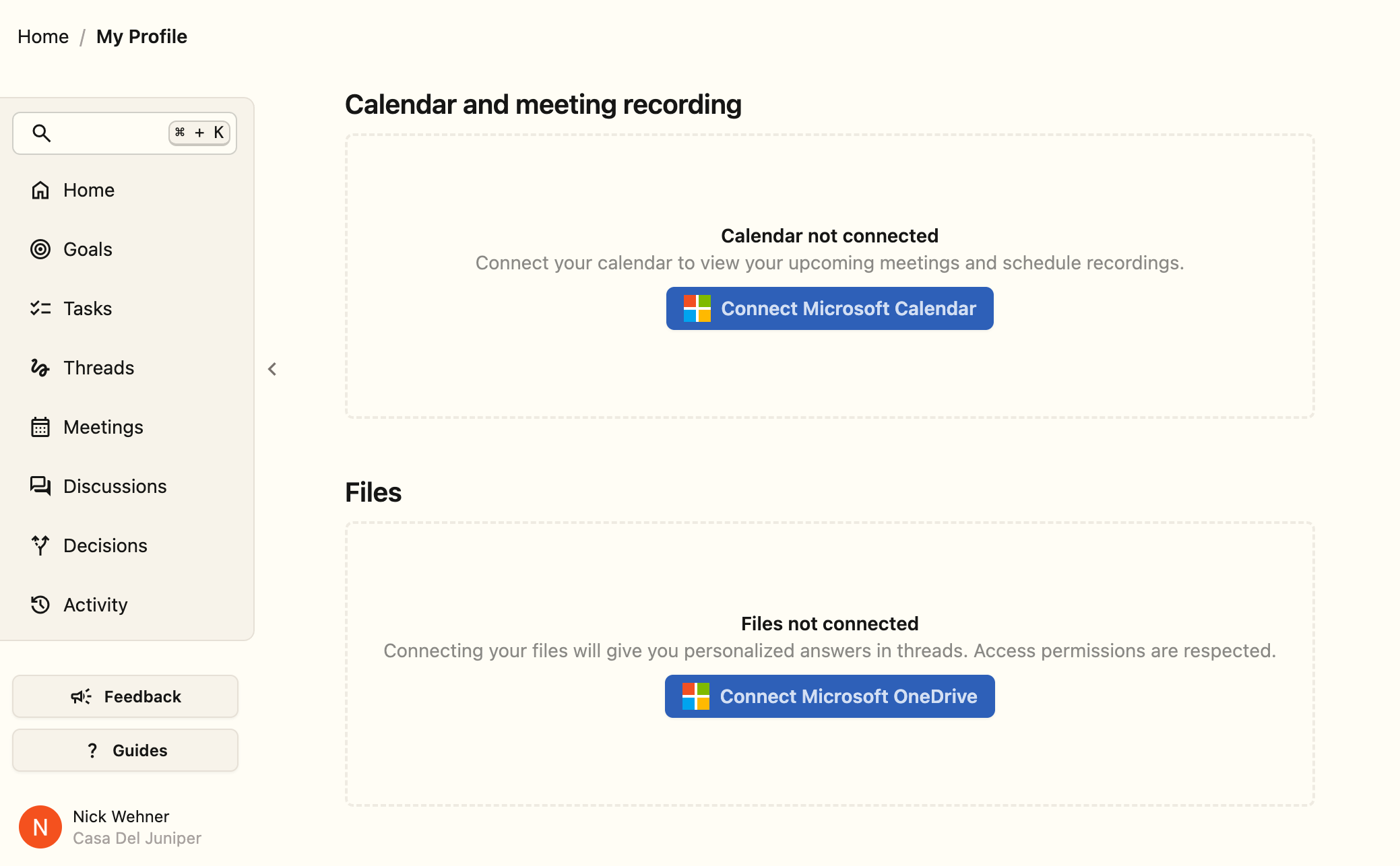Image resolution: width=1400 pixels, height=866 pixels.
Task: Connect Microsoft Calendar
Action: pos(830,308)
